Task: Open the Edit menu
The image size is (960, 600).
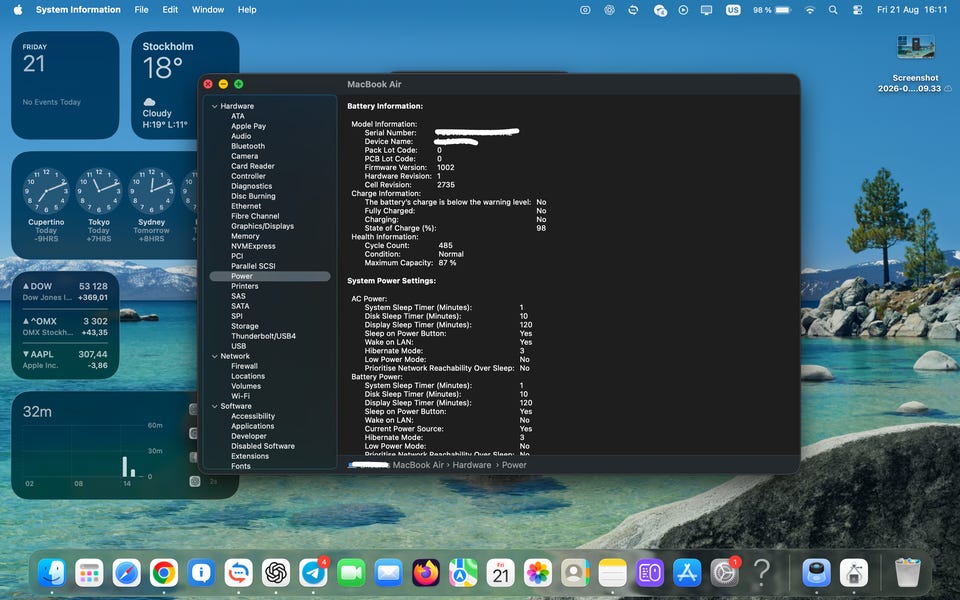Action: pos(170,10)
